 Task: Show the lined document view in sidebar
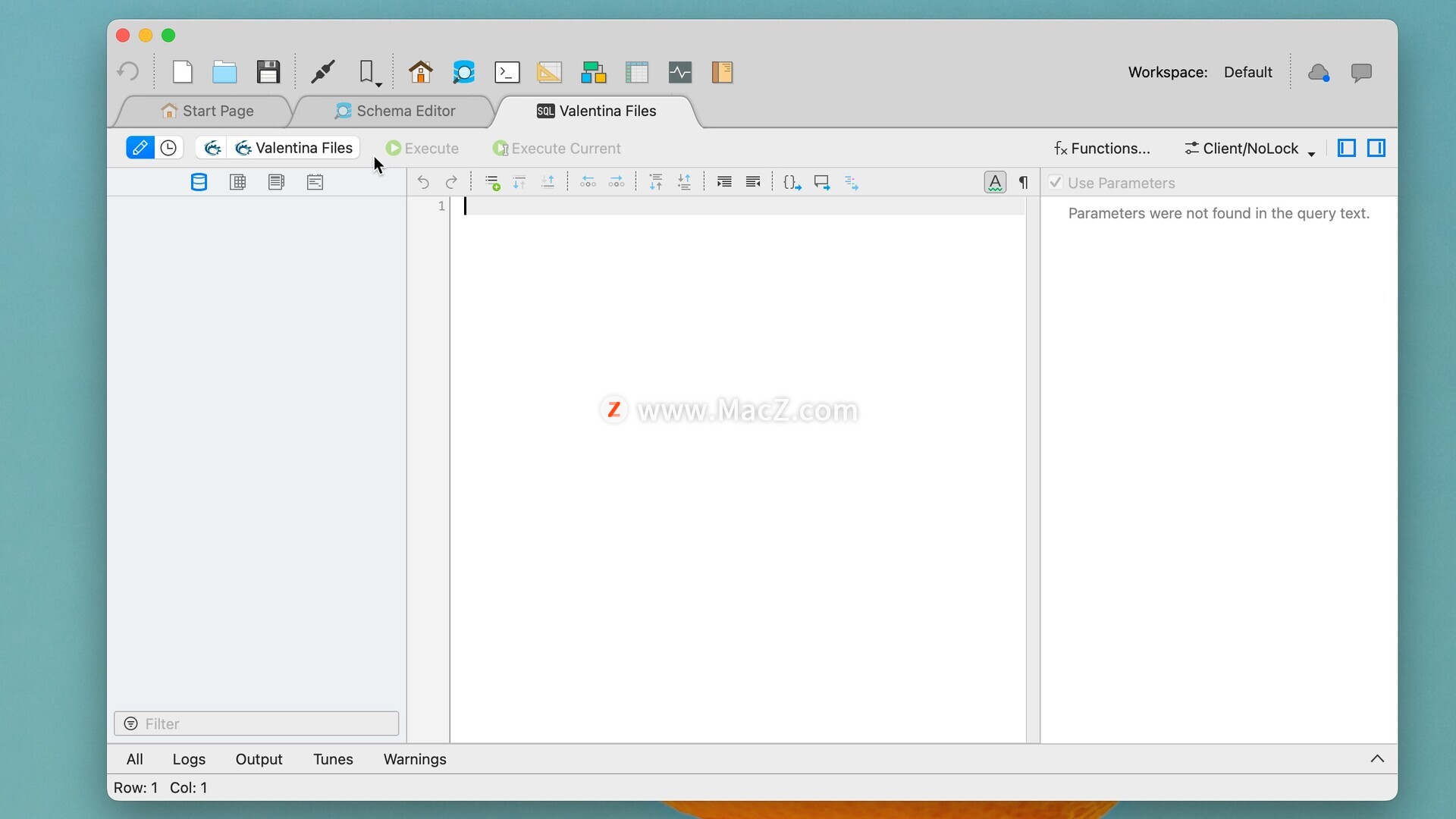276,182
